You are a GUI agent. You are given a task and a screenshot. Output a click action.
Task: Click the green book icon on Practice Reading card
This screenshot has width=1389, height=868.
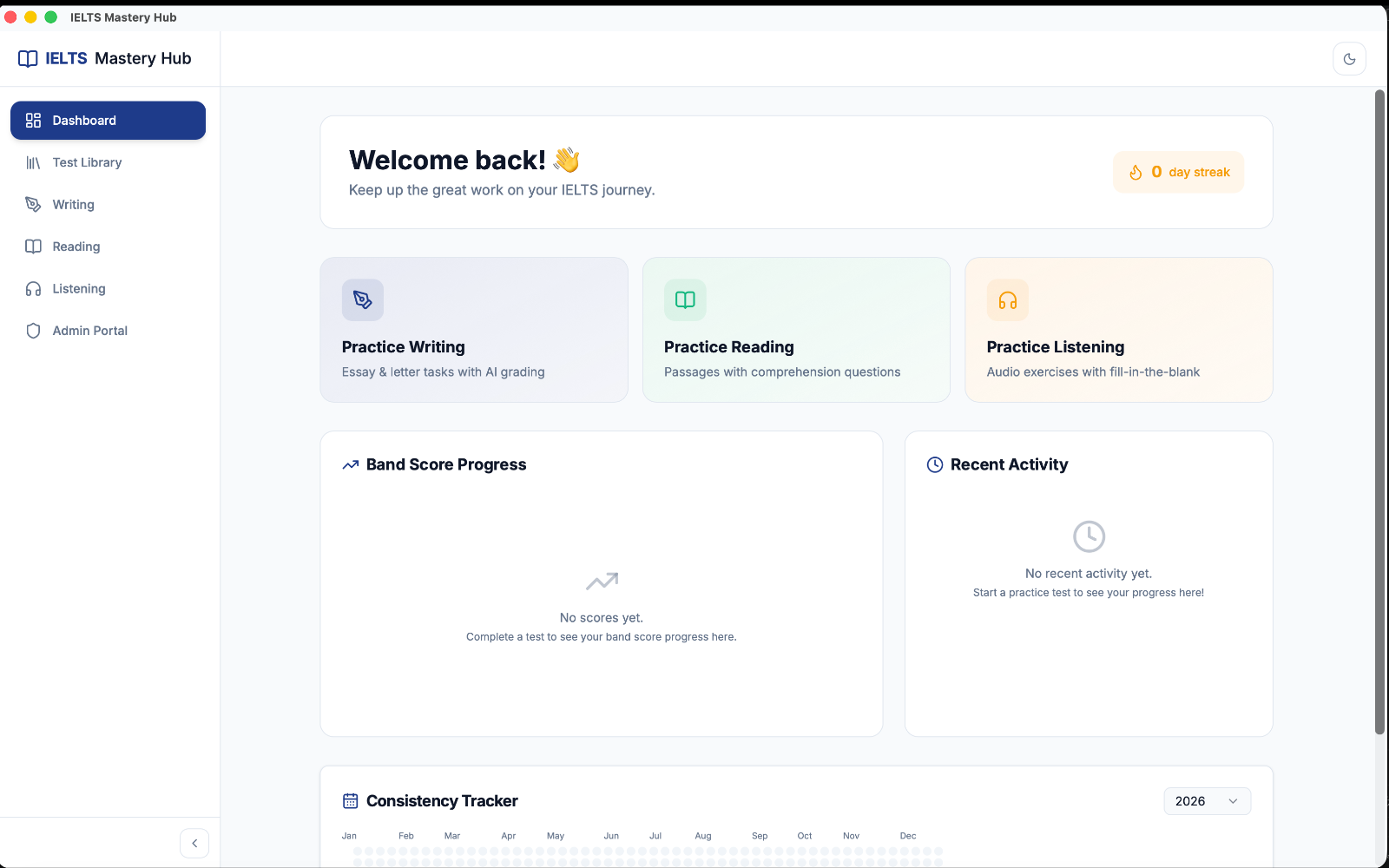point(685,300)
